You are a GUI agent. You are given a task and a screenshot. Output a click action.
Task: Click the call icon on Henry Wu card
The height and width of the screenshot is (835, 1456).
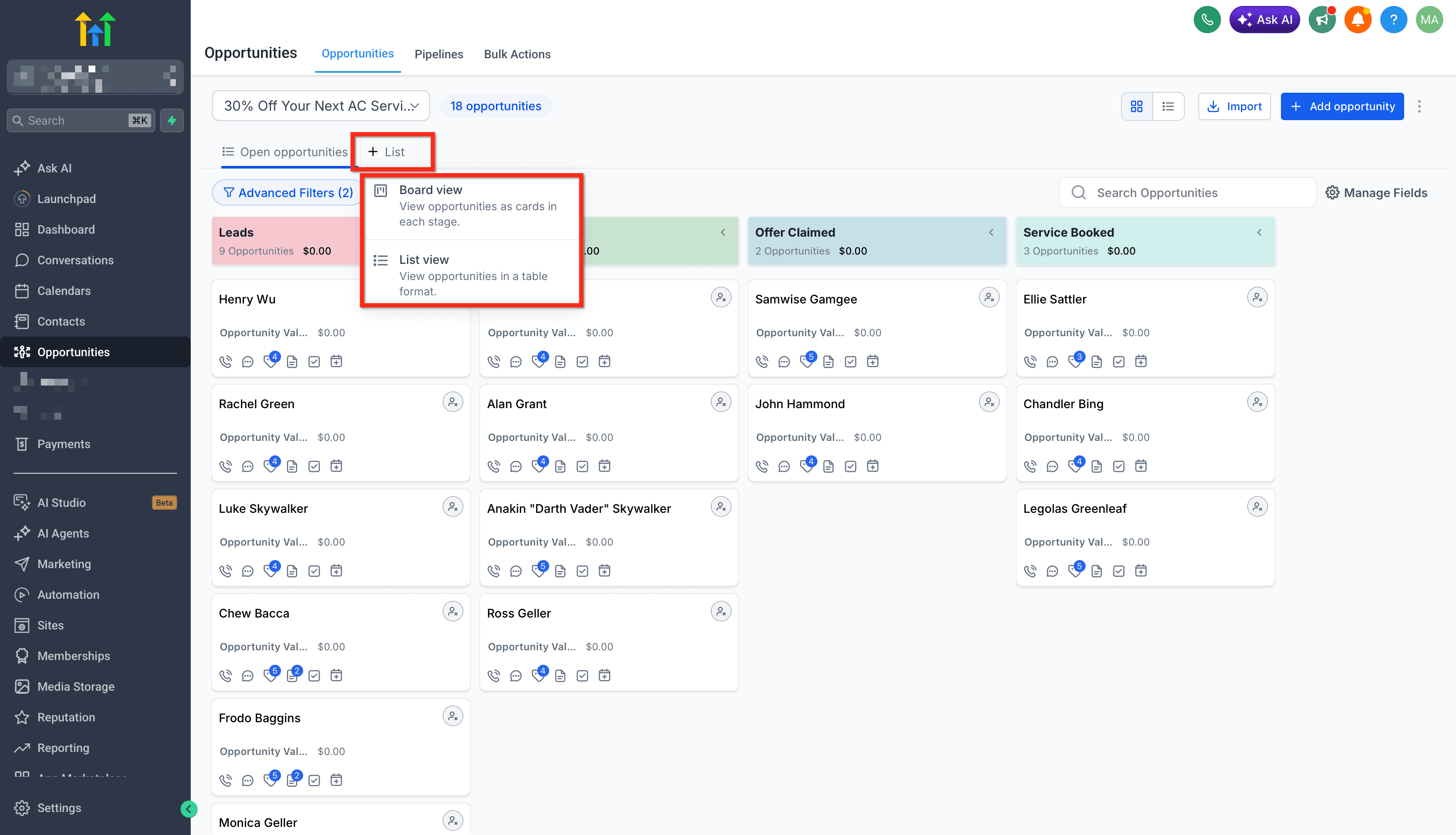click(226, 362)
